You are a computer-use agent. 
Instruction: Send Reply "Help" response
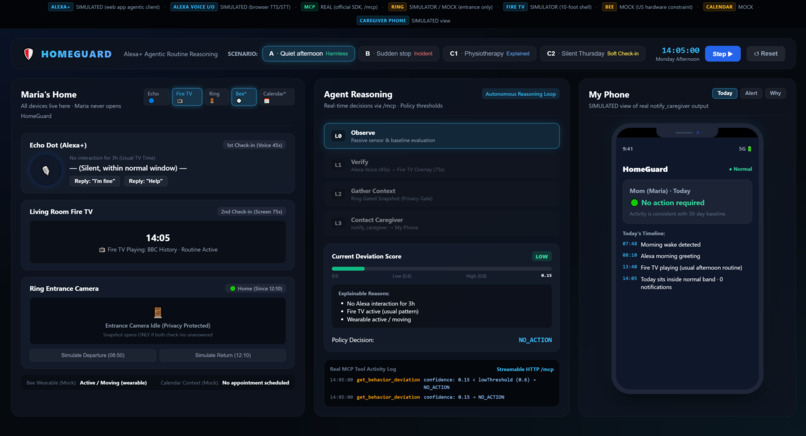[145, 181]
